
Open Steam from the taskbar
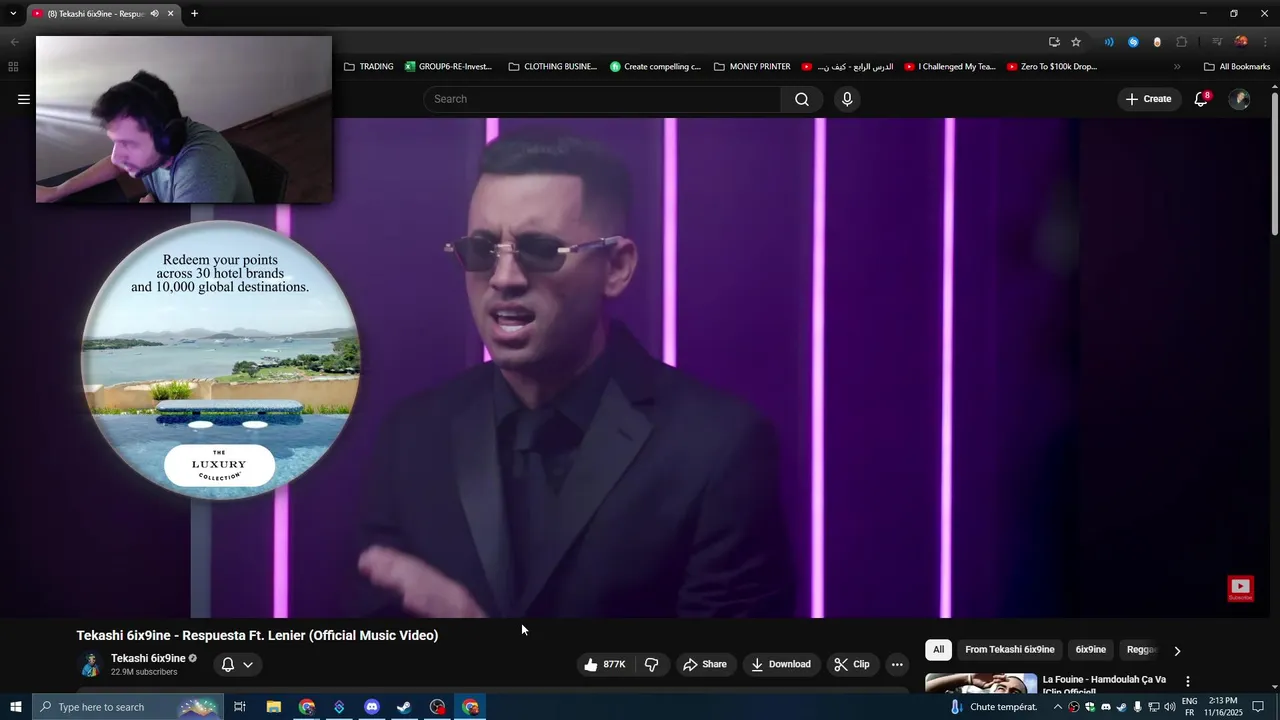point(404,707)
